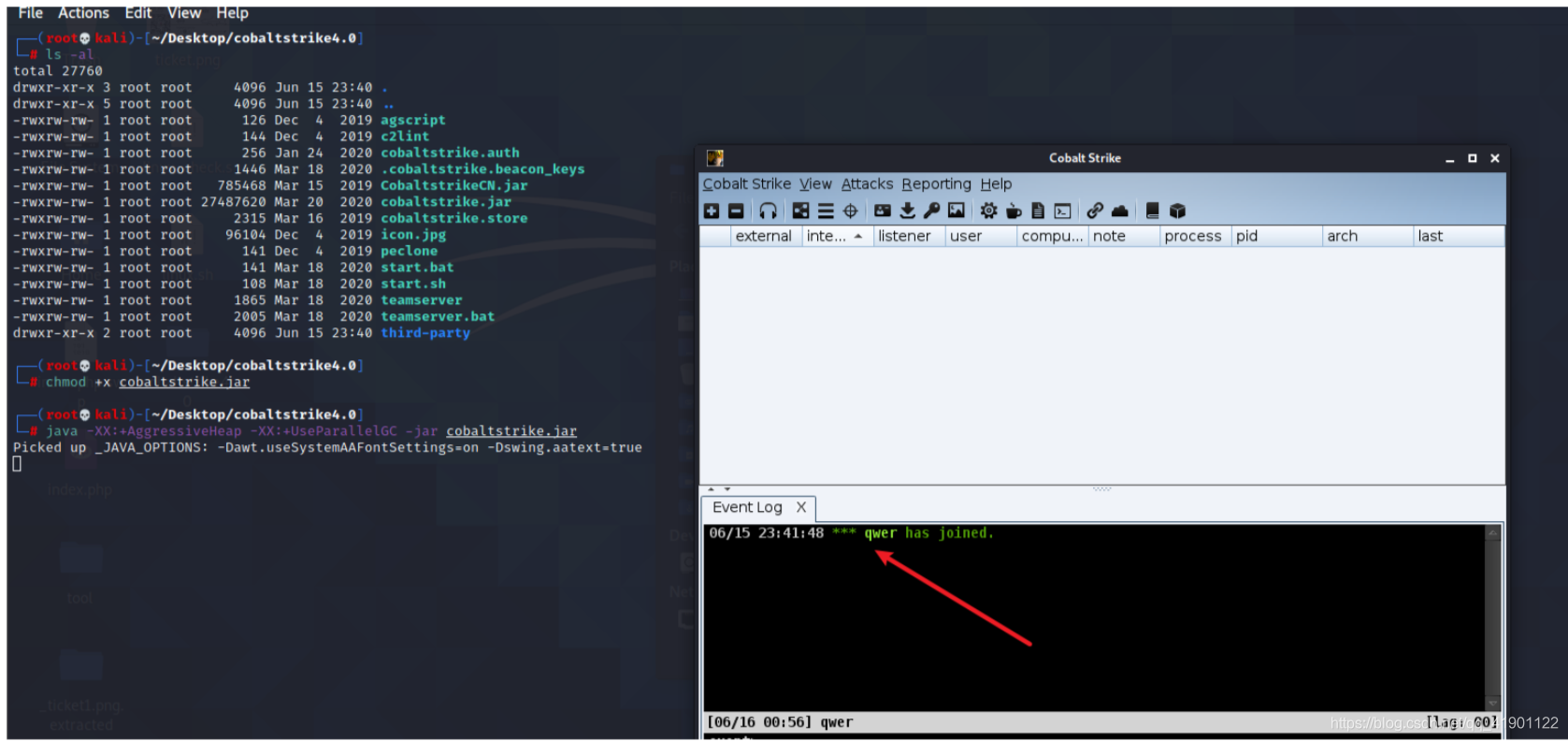The image size is (1568, 741).
Task: Click the document icon for Office macro
Action: pyautogui.click(x=1038, y=211)
